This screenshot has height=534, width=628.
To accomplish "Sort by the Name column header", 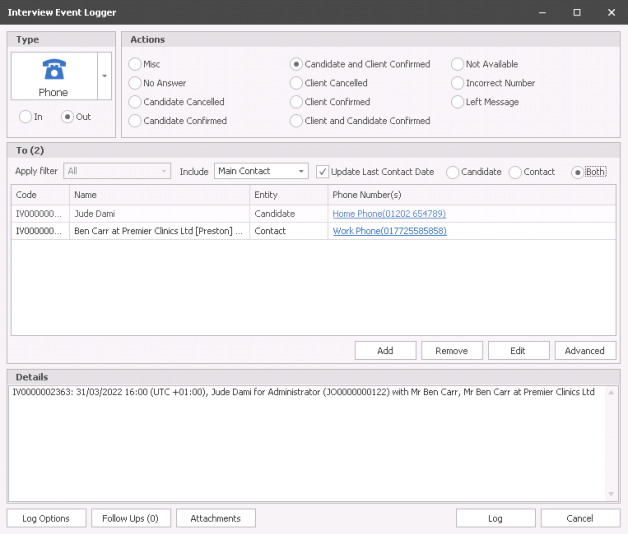I will pyautogui.click(x=158, y=195).
